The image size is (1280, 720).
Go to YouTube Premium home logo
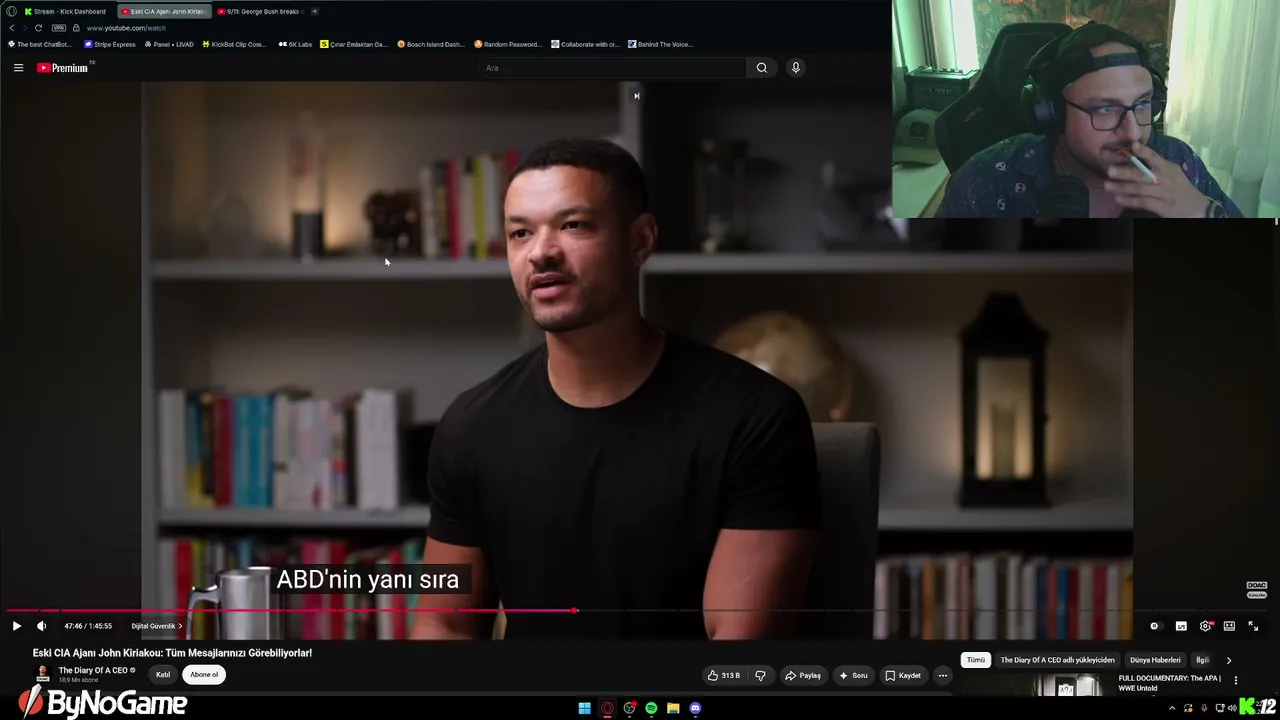point(64,68)
